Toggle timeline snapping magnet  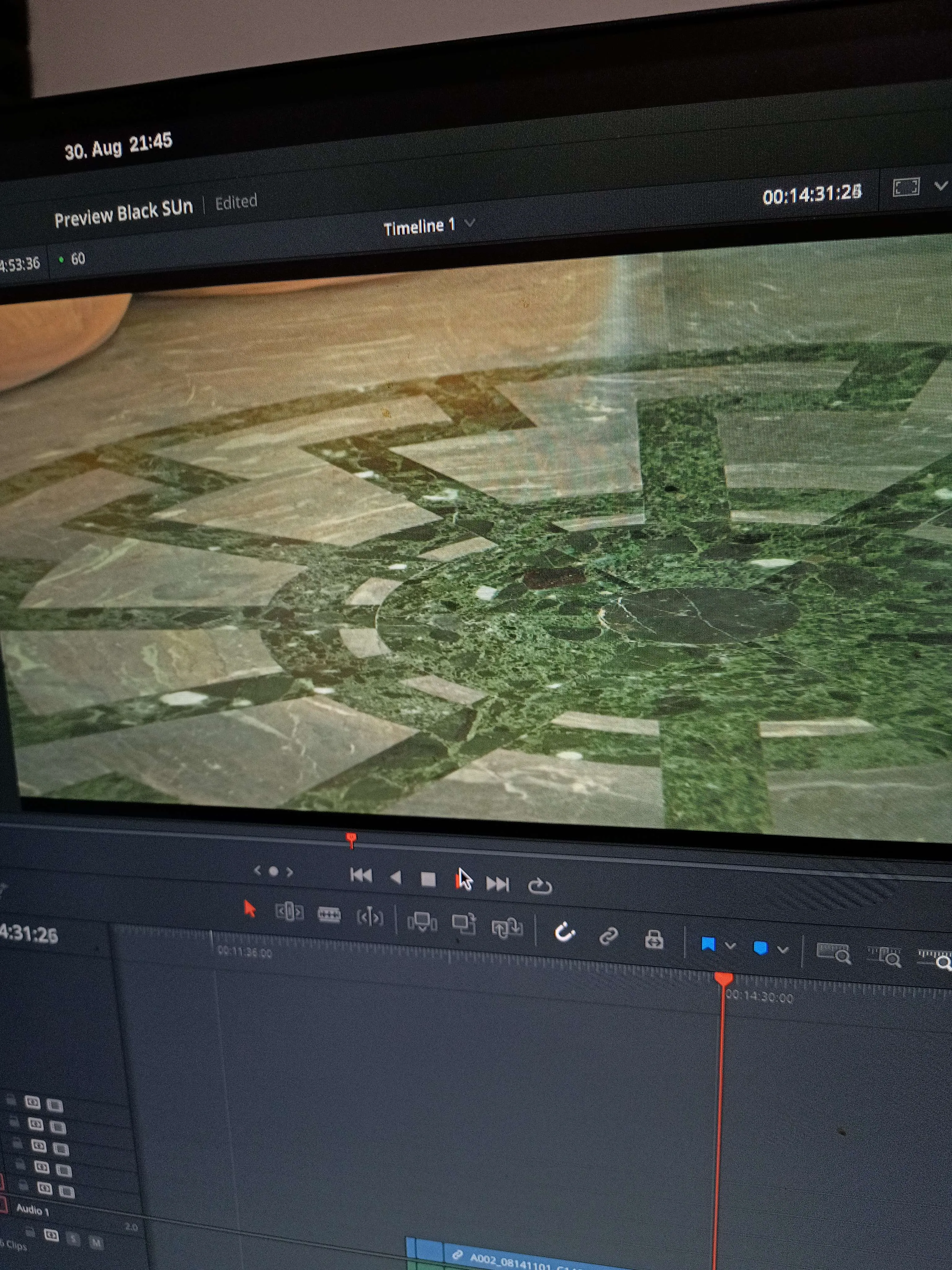click(565, 932)
